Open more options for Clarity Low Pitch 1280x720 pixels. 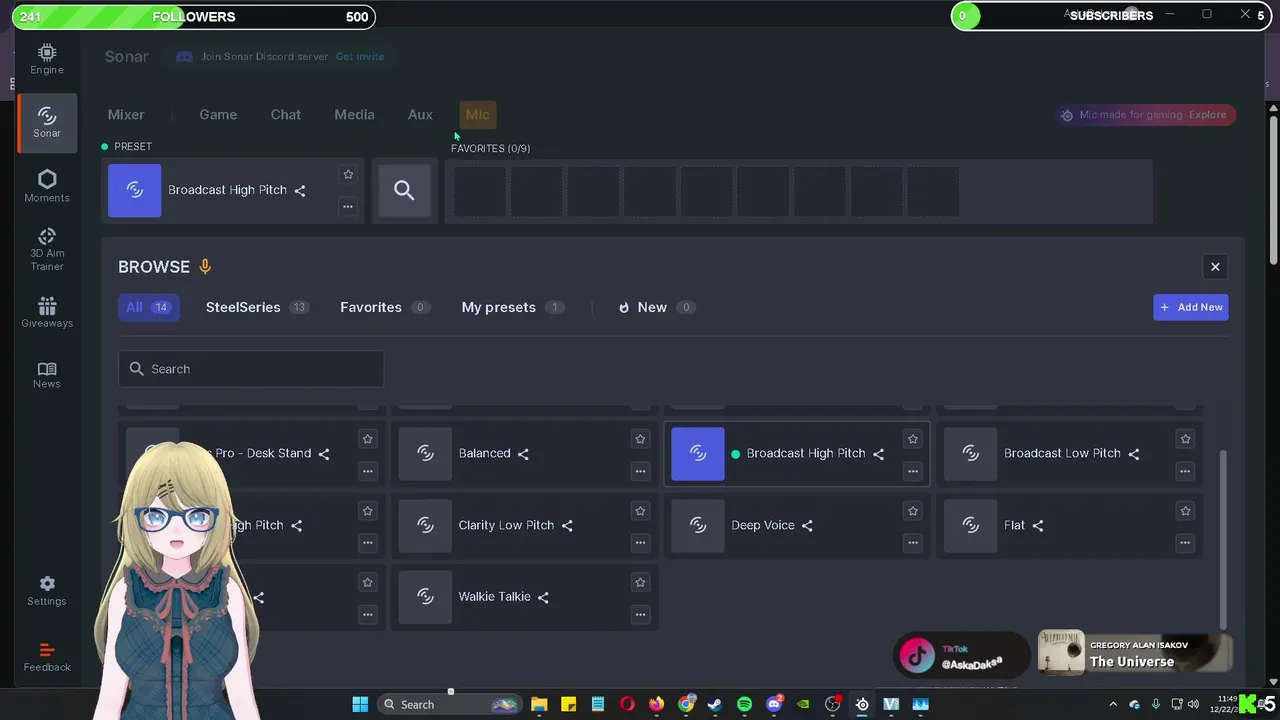pyautogui.click(x=640, y=543)
